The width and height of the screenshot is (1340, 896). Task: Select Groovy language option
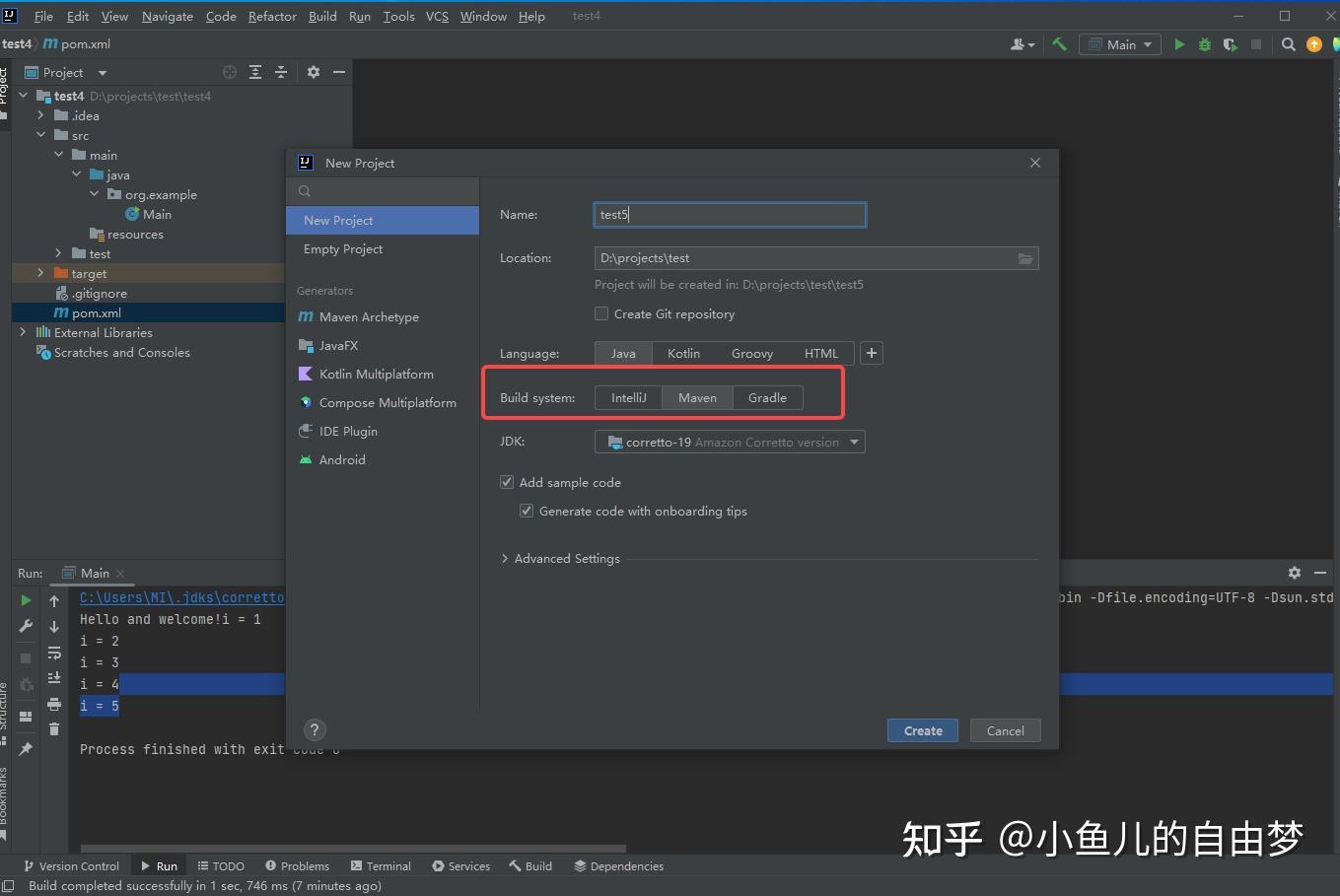tap(752, 353)
